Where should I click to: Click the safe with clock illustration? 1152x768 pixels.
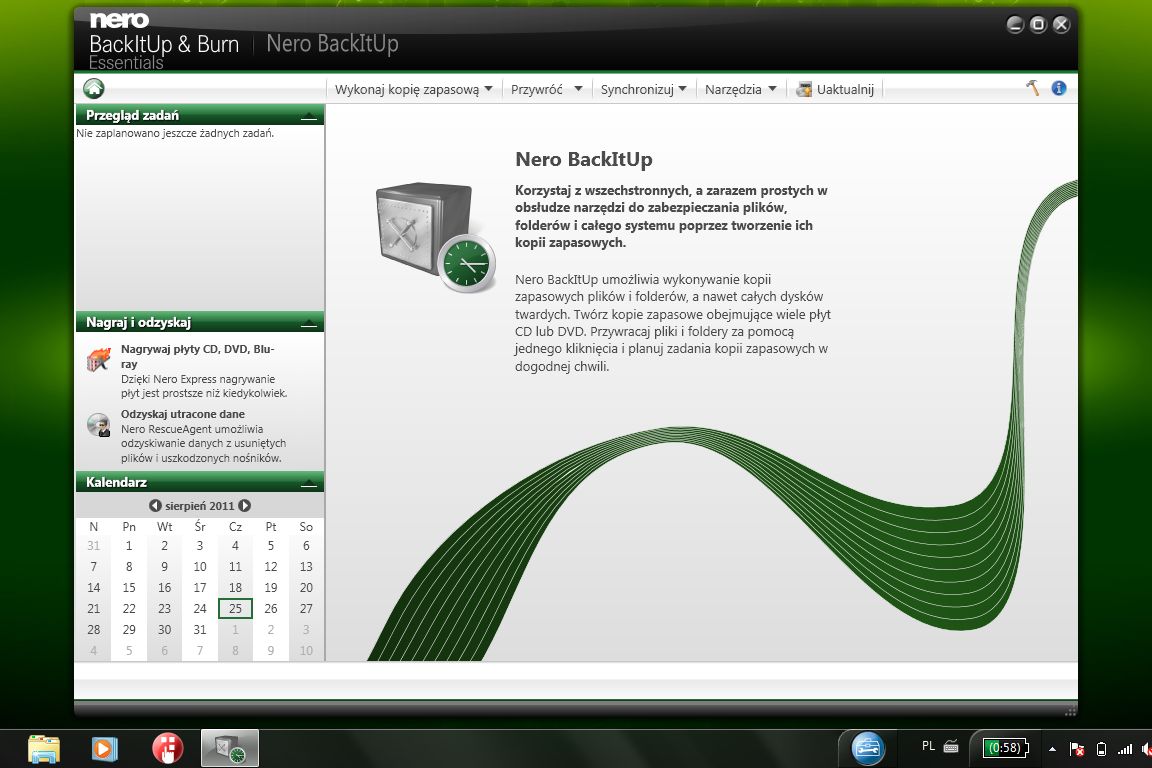coord(435,237)
